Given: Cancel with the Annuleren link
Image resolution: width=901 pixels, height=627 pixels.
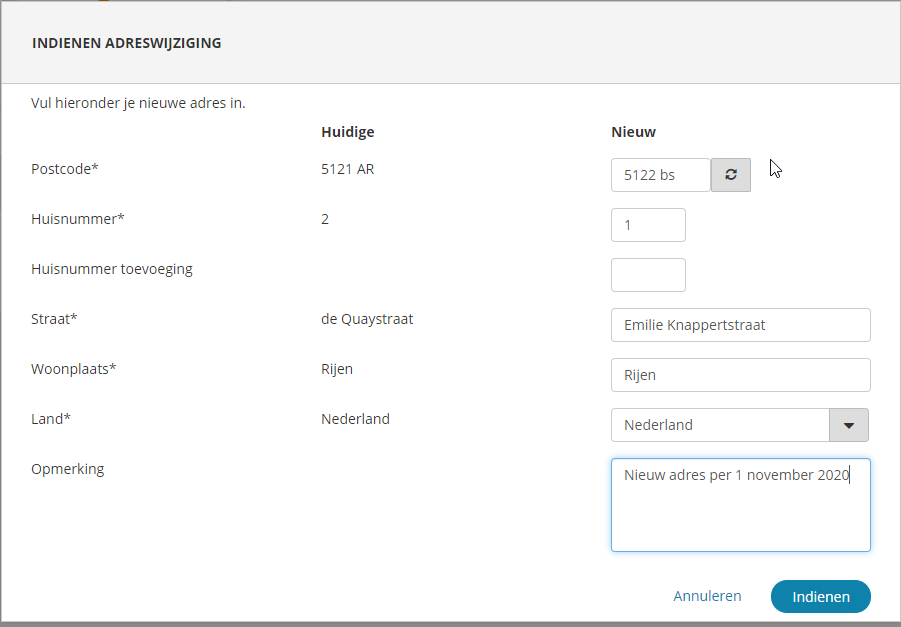Looking at the screenshot, I should click(707, 596).
